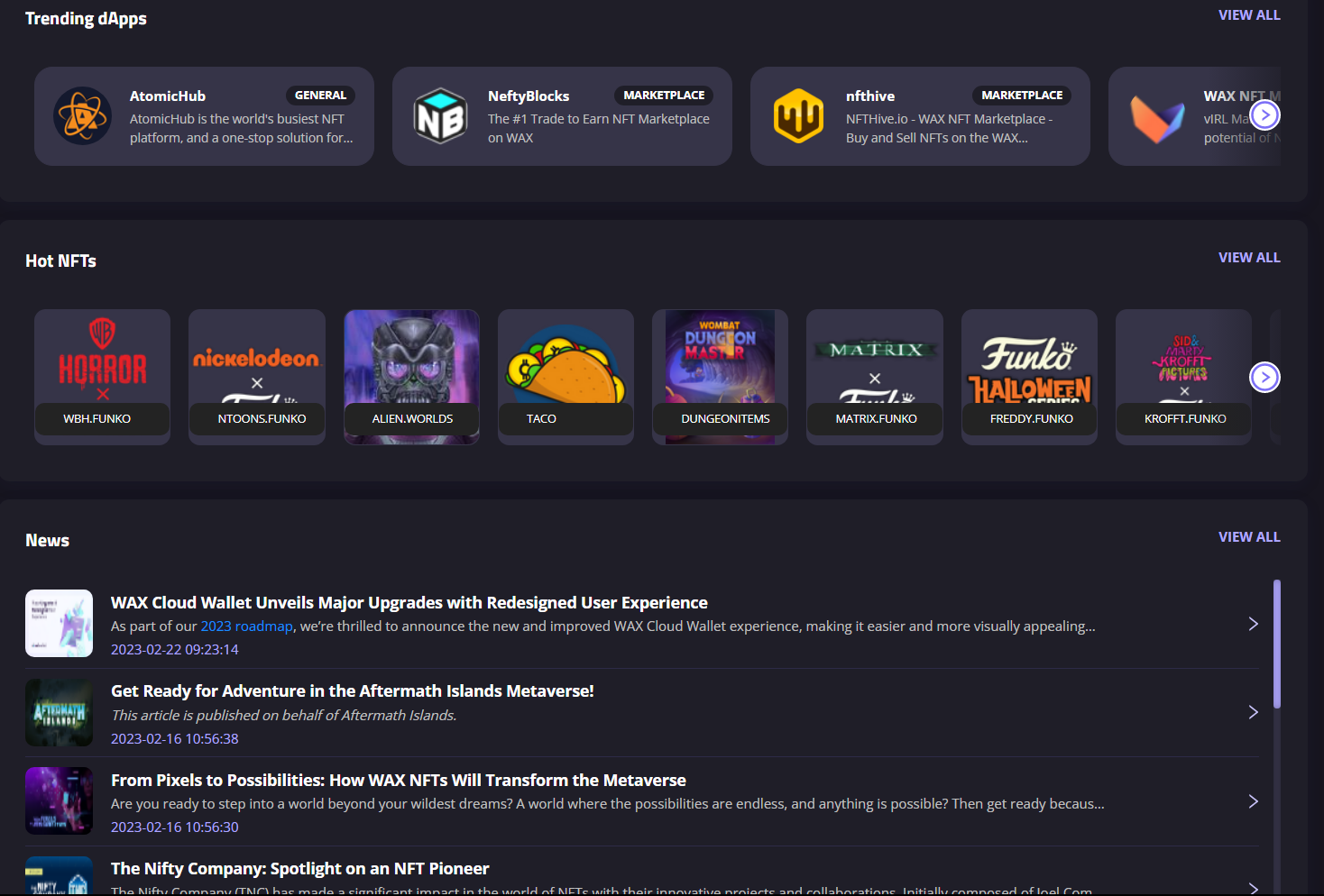Click the AtomicHub description text

pos(241,129)
